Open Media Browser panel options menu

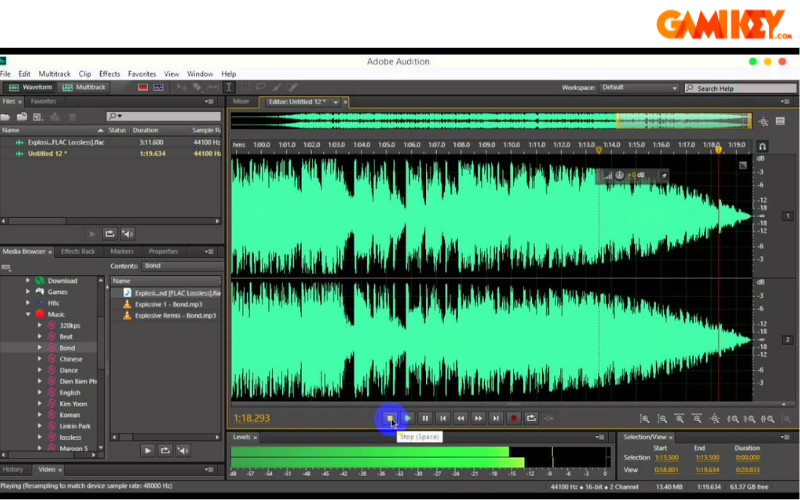pos(209,252)
